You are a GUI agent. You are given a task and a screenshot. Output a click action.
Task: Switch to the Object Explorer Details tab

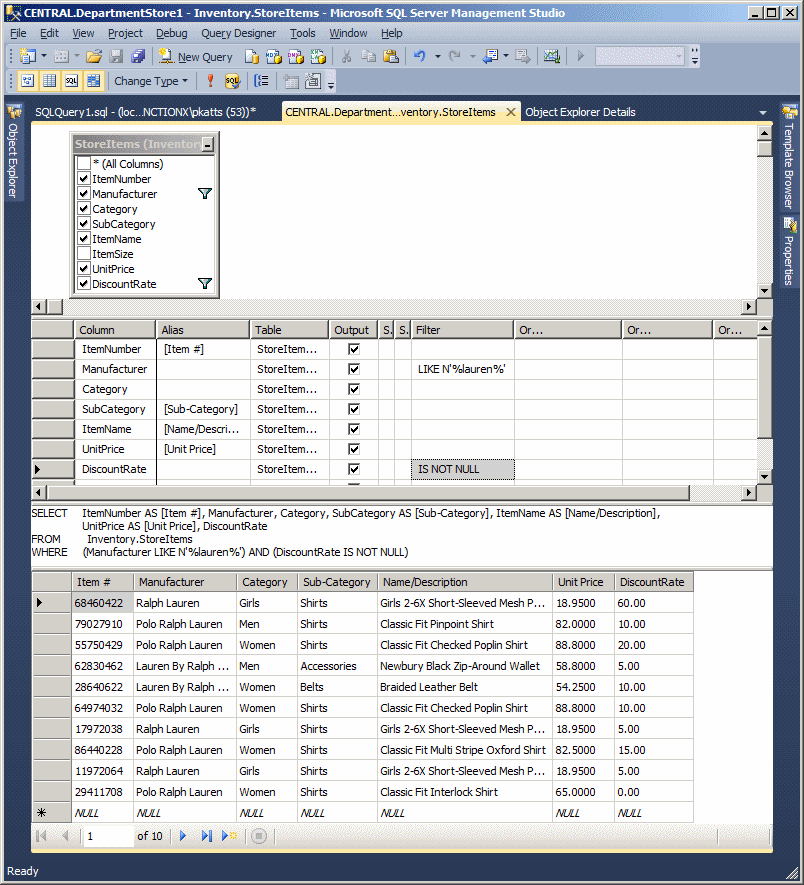(x=580, y=112)
